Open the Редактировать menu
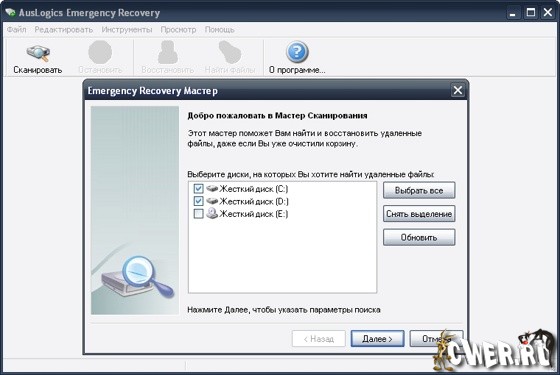This screenshot has width=560, height=375. [x=64, y=30]
